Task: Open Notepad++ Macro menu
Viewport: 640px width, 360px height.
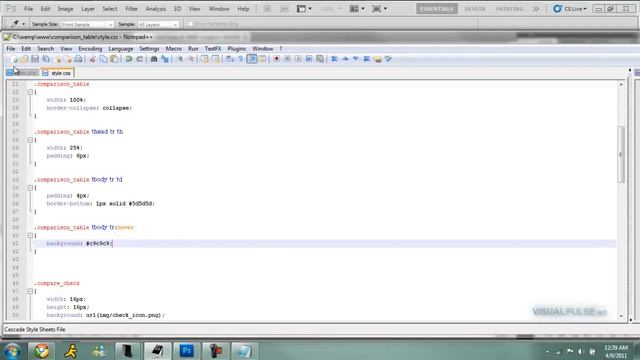Action: click(173, 49)
